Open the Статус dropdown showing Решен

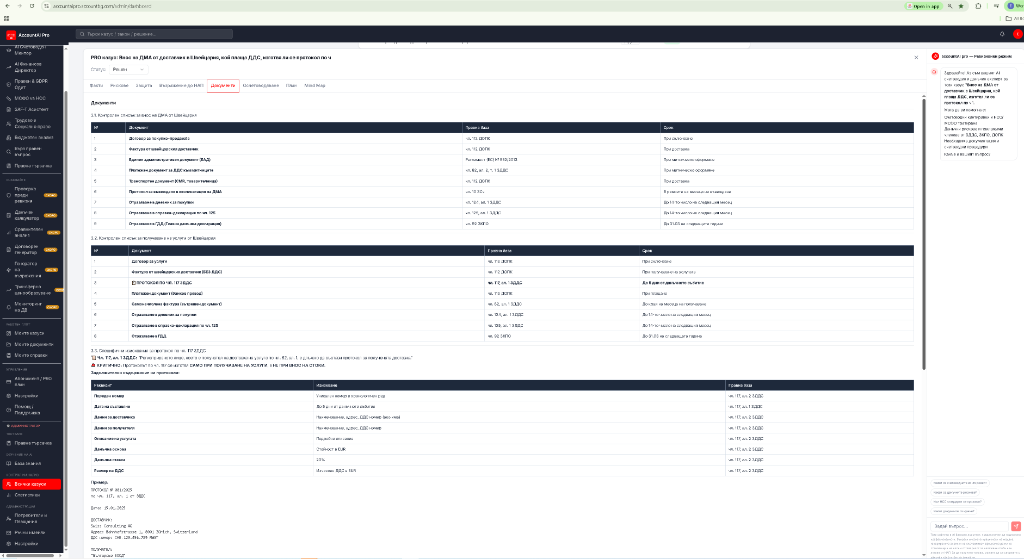tap(128, 69)
